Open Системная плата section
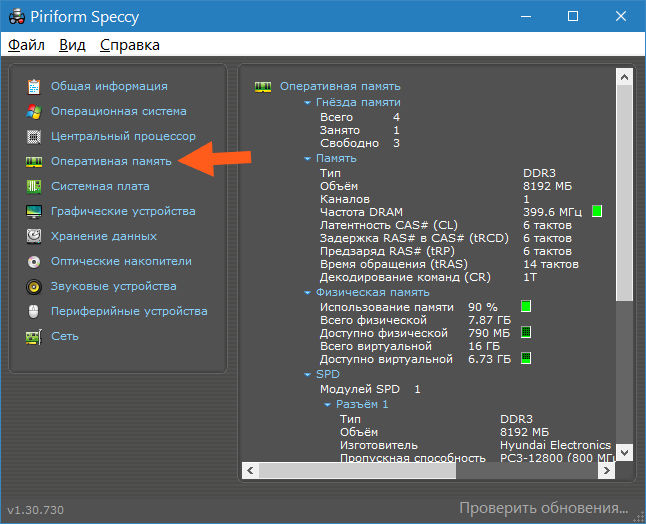The height and width of the screenshot is (524, 646). click(x=100, y=187)
